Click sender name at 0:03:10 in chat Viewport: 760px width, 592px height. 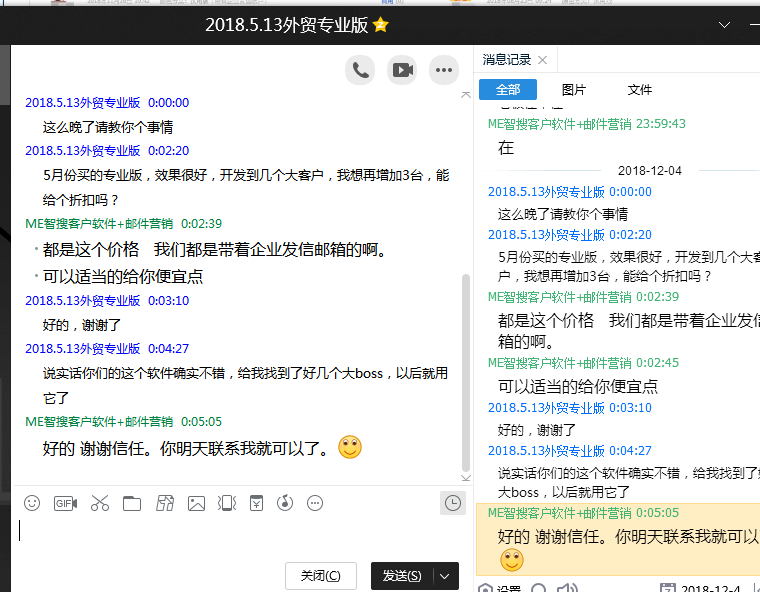[82, 301]
